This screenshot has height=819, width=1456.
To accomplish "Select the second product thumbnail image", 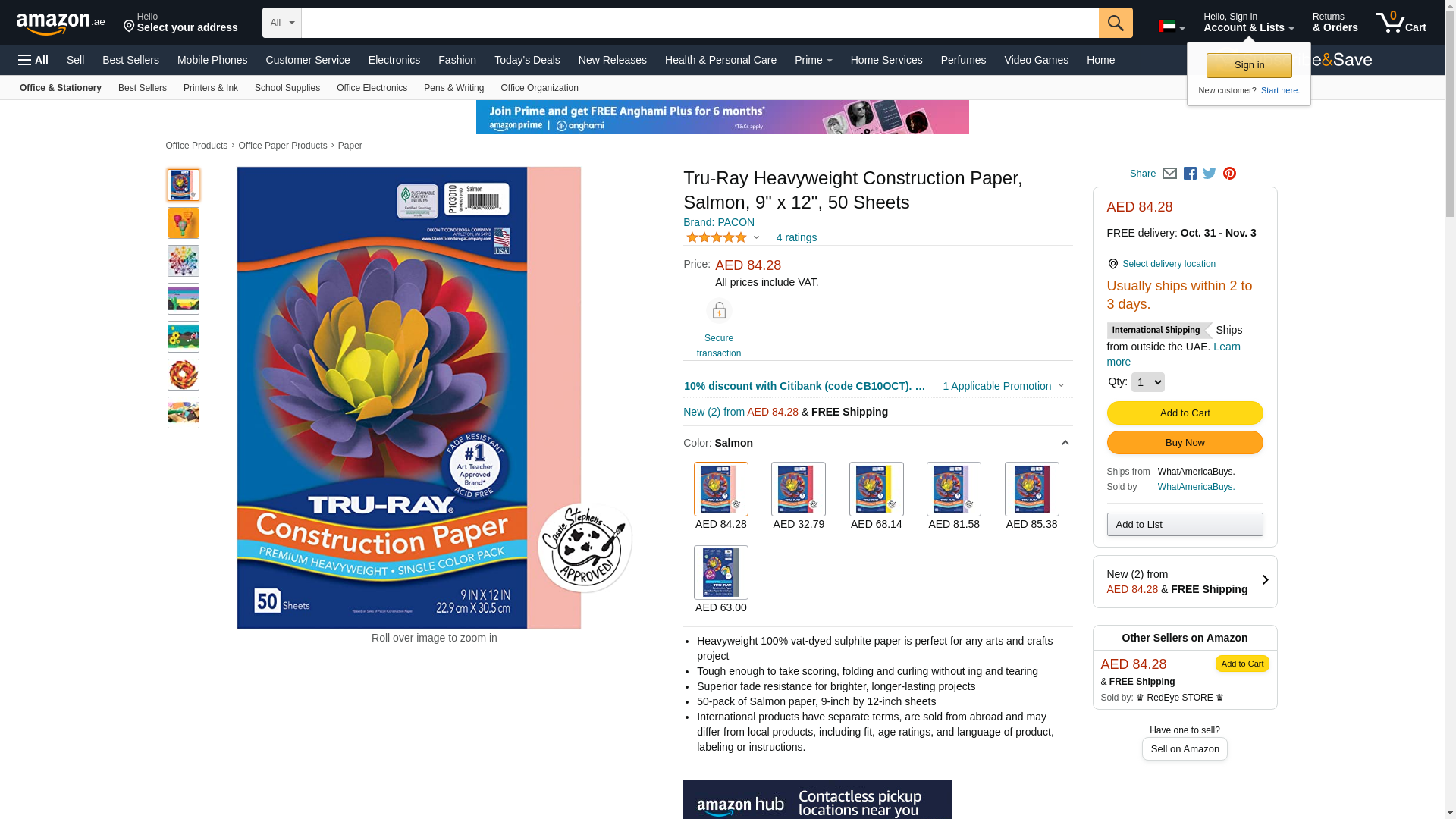I will tap(184, 223).
